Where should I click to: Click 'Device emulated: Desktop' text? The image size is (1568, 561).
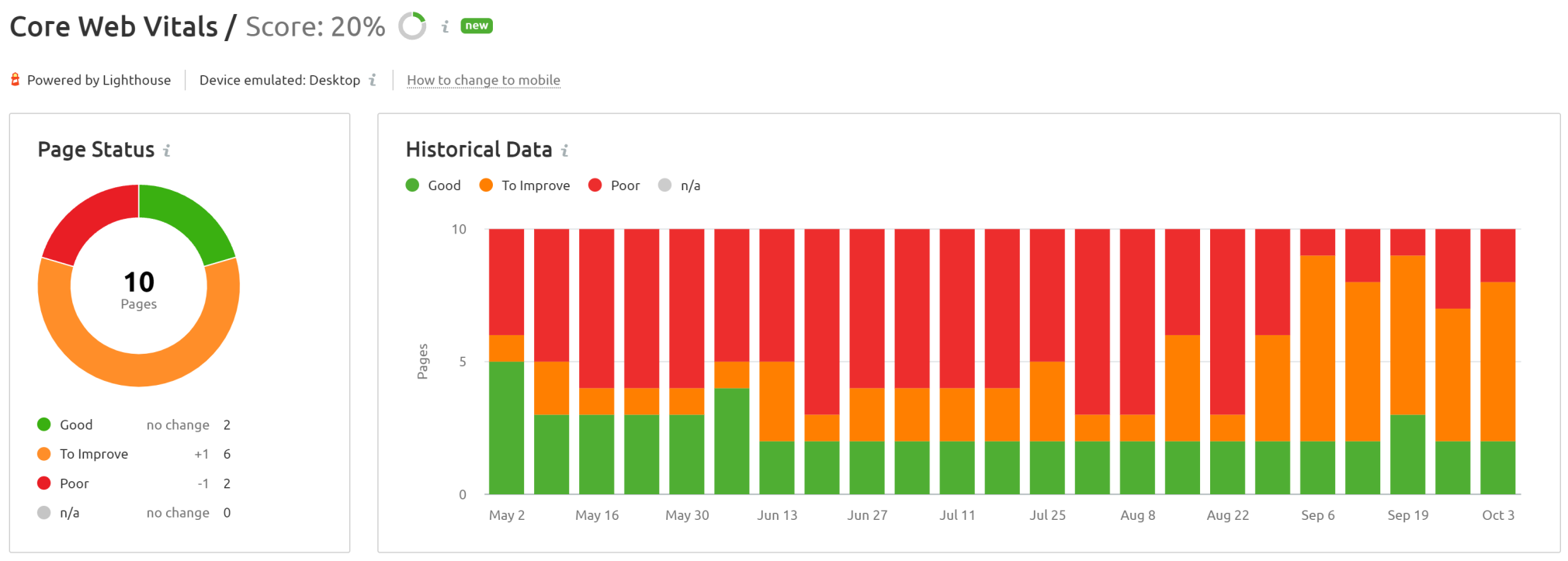279,80
